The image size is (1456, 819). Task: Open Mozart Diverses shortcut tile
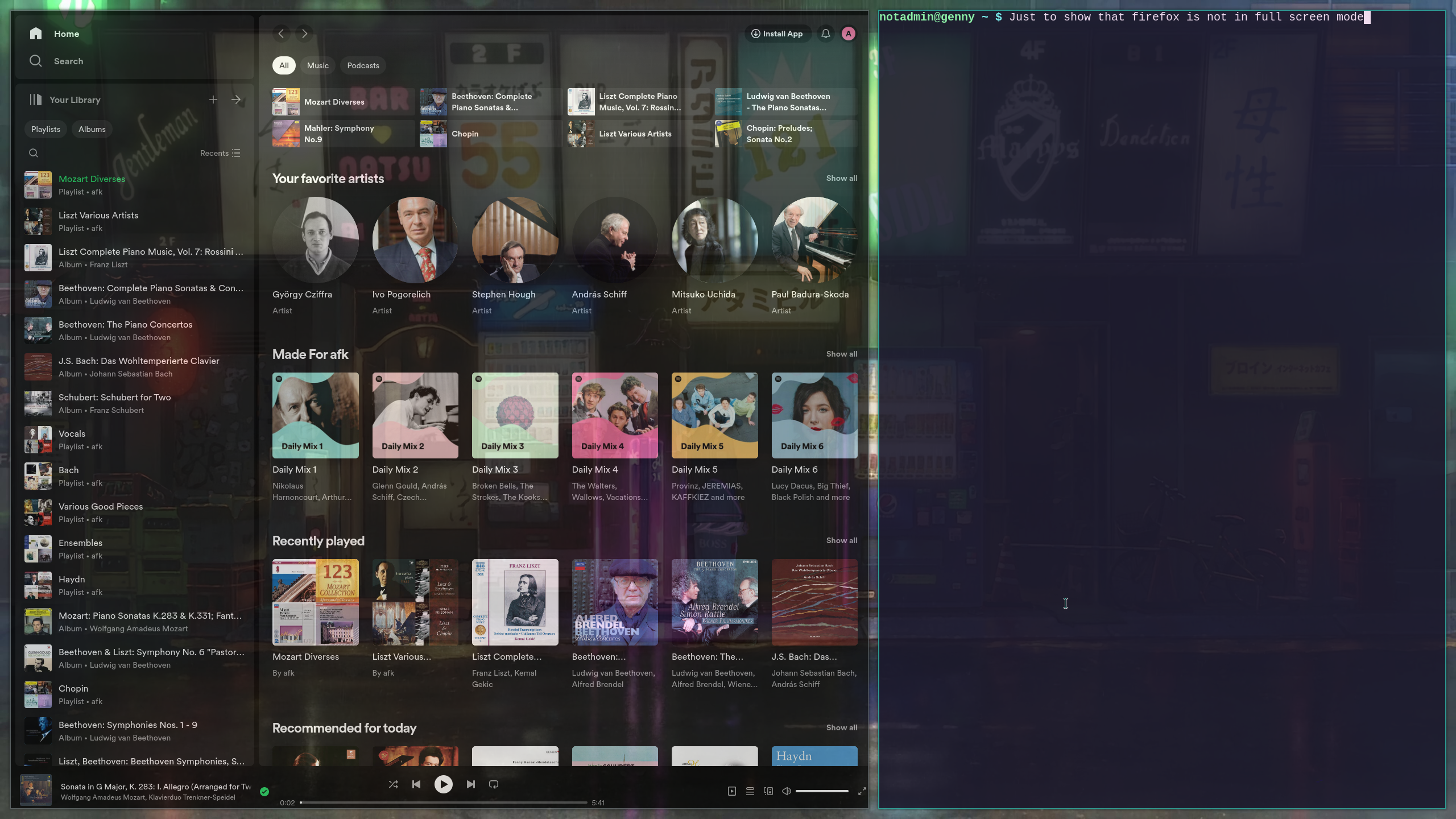tap(344, 102)
